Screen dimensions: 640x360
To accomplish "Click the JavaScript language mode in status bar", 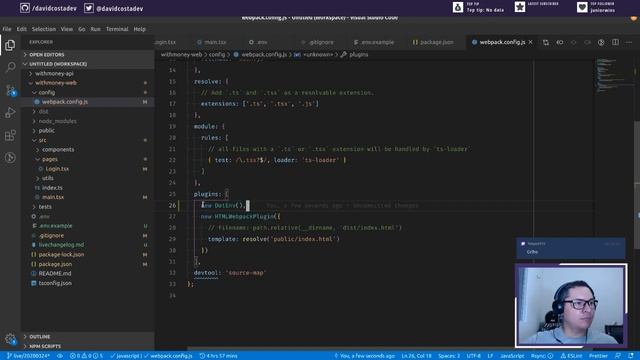I will pyautogui.click(x=512, y=356).
